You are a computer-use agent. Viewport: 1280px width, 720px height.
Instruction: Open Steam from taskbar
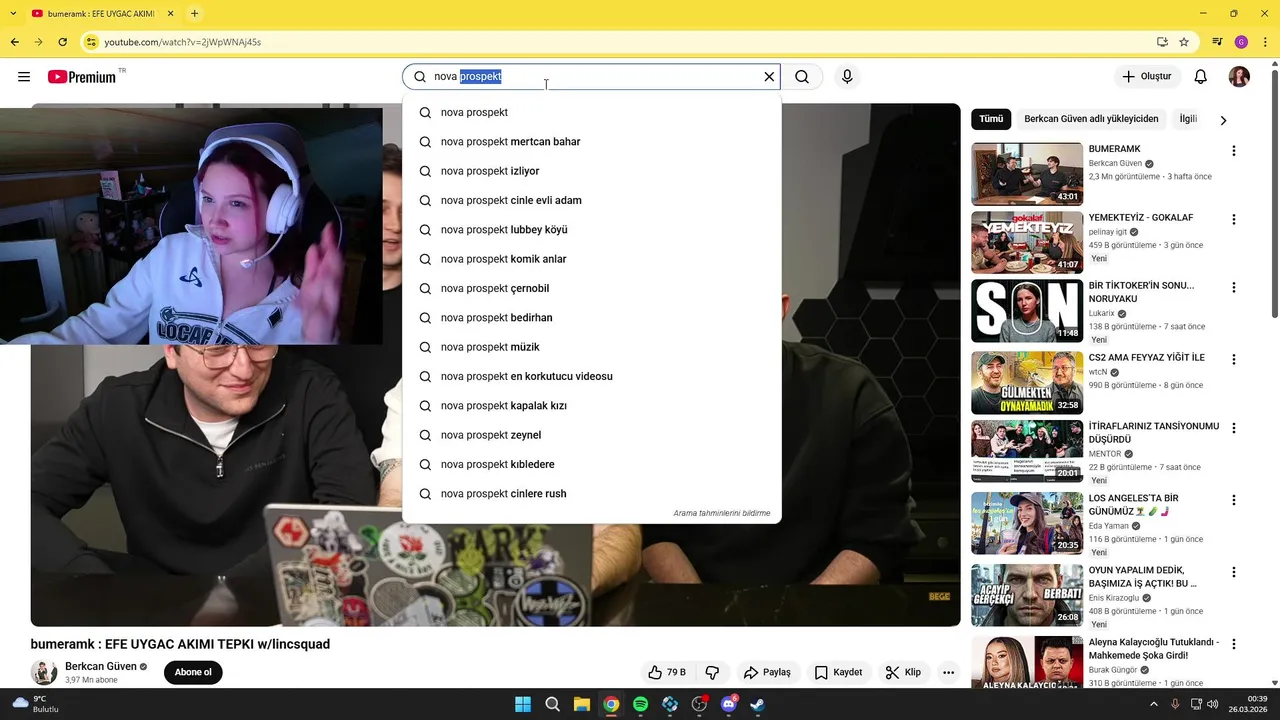click(758, 704)
